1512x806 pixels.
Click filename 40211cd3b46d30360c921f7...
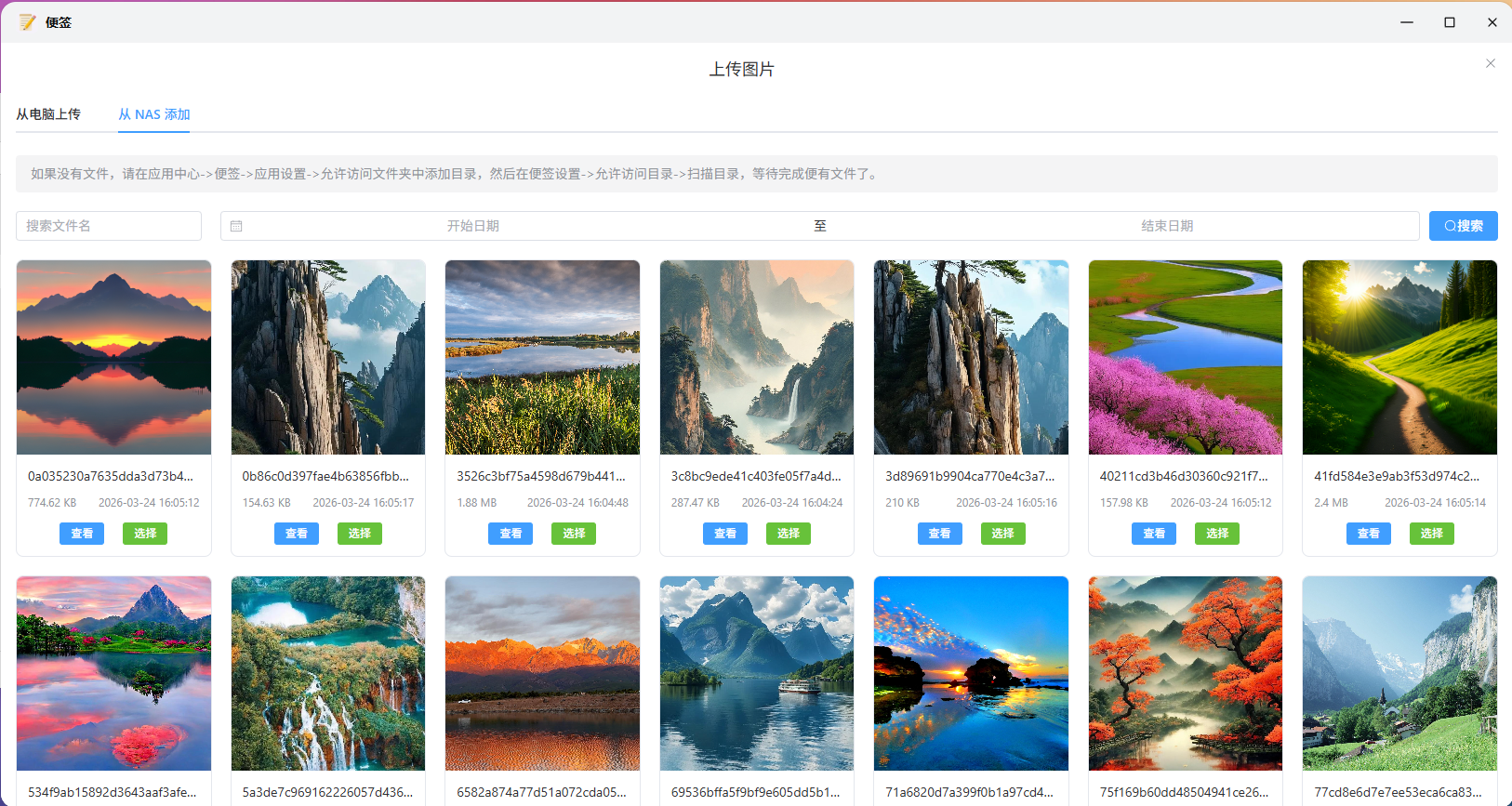click(x=1184, y=476)
